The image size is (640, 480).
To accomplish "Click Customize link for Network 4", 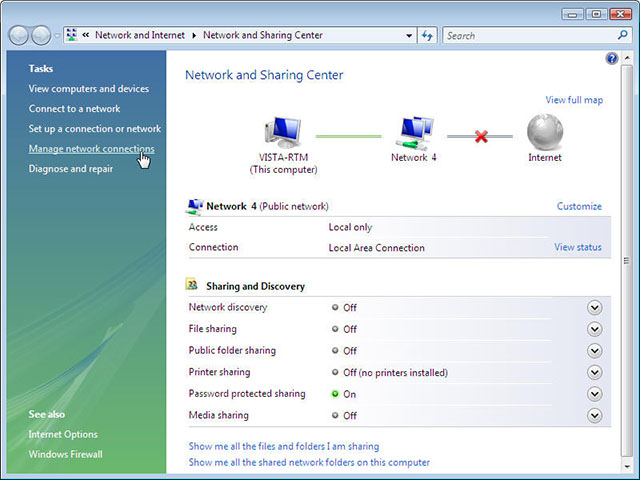I will 579,207.
